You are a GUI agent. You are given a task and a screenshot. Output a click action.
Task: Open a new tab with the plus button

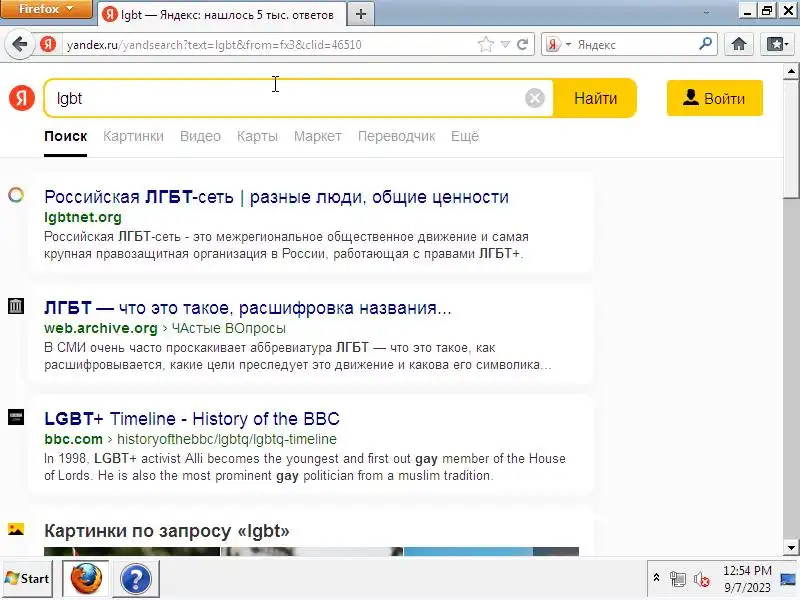tap(361, 14)
